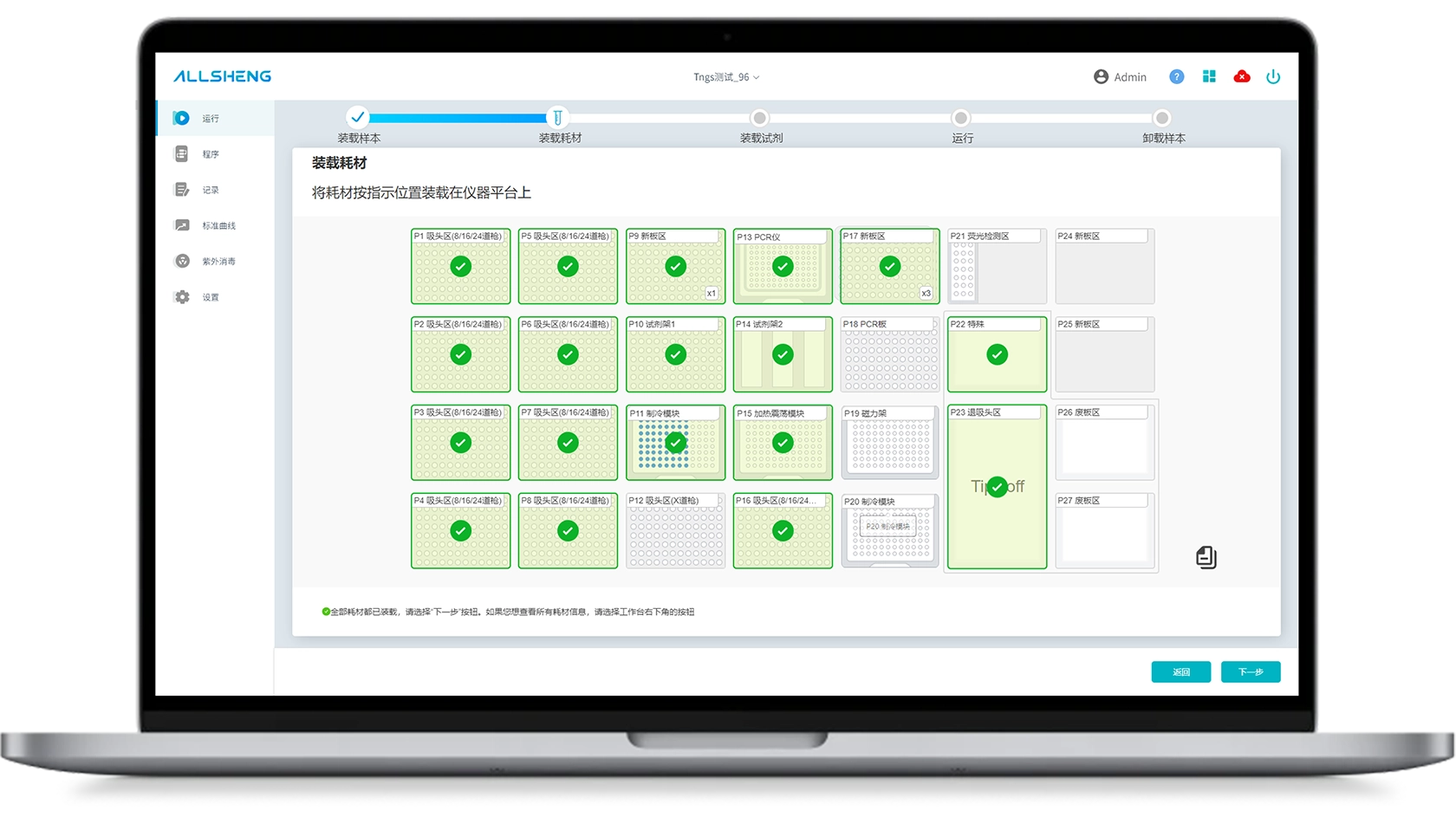Select the 运行 run sidebar menu item
1456x823 pixels.
coord(210,119)
